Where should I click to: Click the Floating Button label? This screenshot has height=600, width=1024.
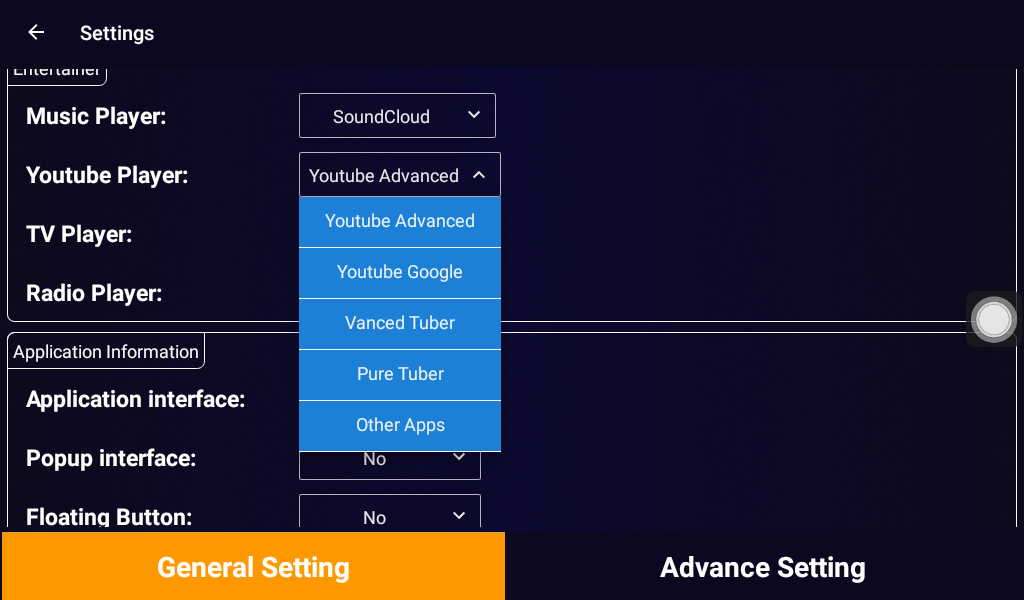109,516
